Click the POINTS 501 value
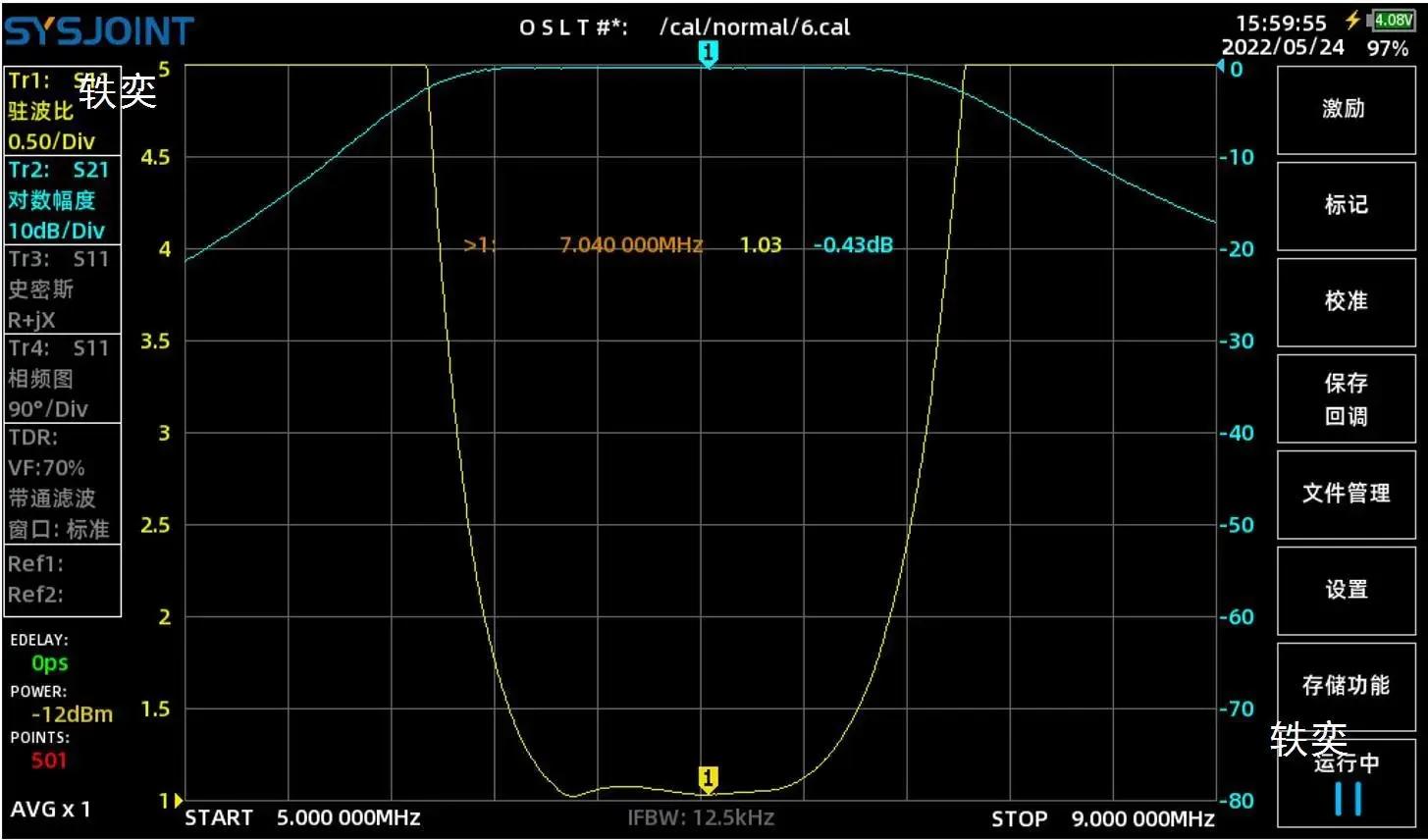The width and height of the screenshot is (1428, 840). tap(49, 761)
